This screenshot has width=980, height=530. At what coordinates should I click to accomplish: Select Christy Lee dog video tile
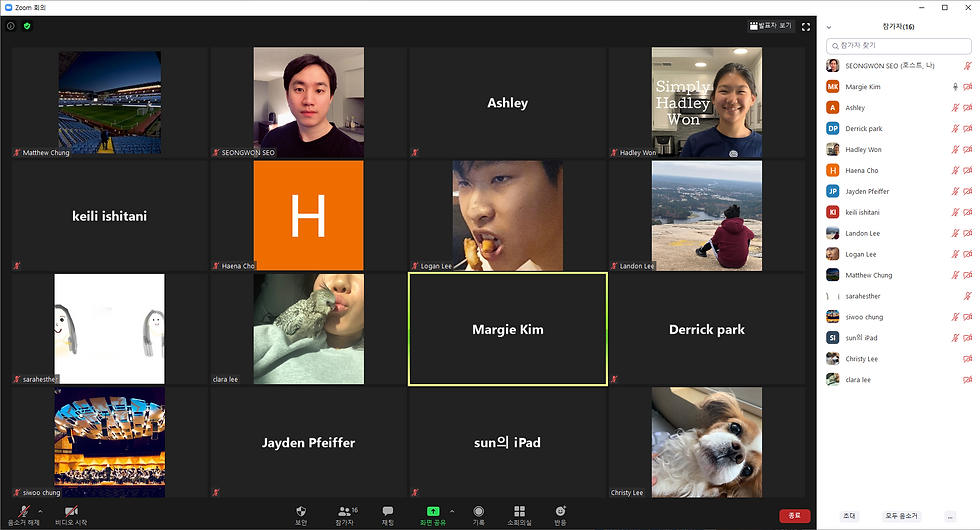[x=707, y=442]
